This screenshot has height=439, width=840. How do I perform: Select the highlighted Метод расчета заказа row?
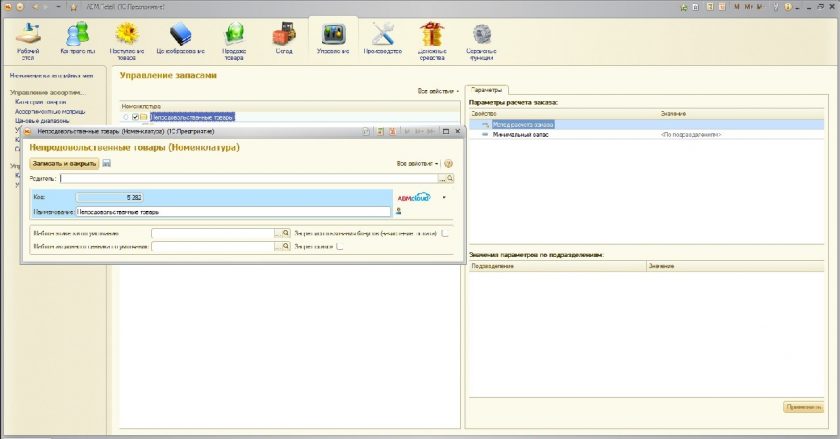(647, 124)
